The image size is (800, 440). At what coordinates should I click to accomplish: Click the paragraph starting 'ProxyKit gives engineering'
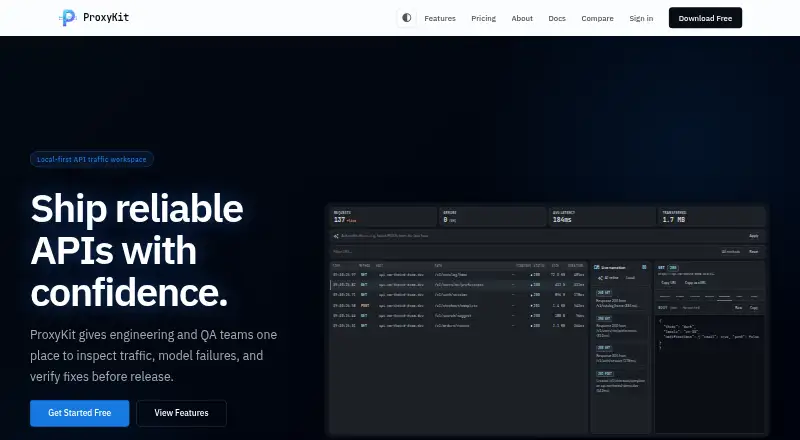(154, 356)
